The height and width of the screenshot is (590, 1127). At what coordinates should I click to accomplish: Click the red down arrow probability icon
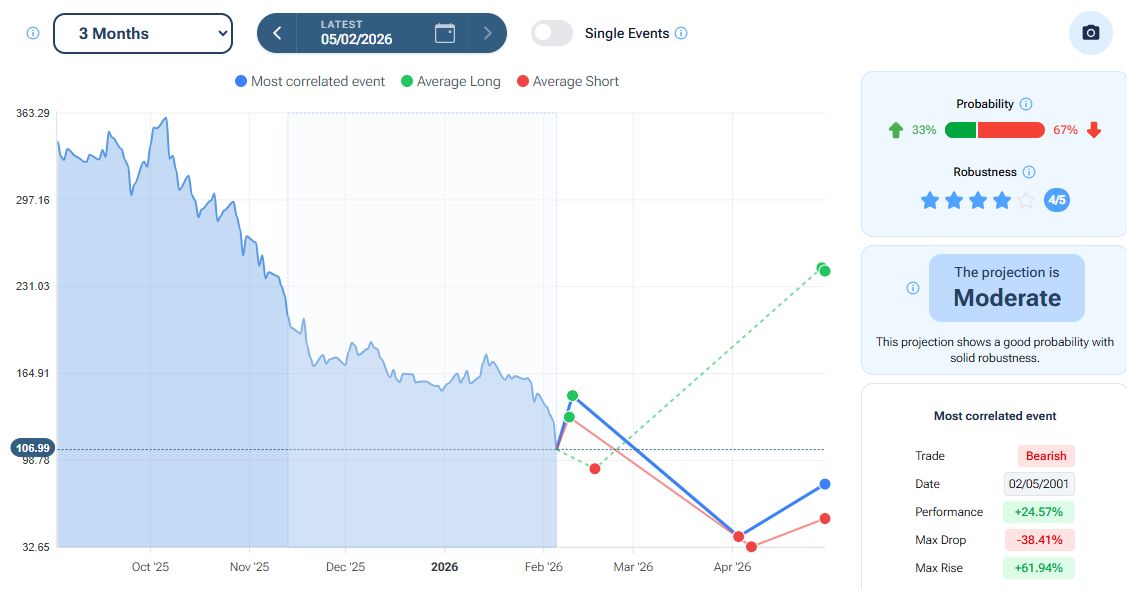click(1094, 130)
